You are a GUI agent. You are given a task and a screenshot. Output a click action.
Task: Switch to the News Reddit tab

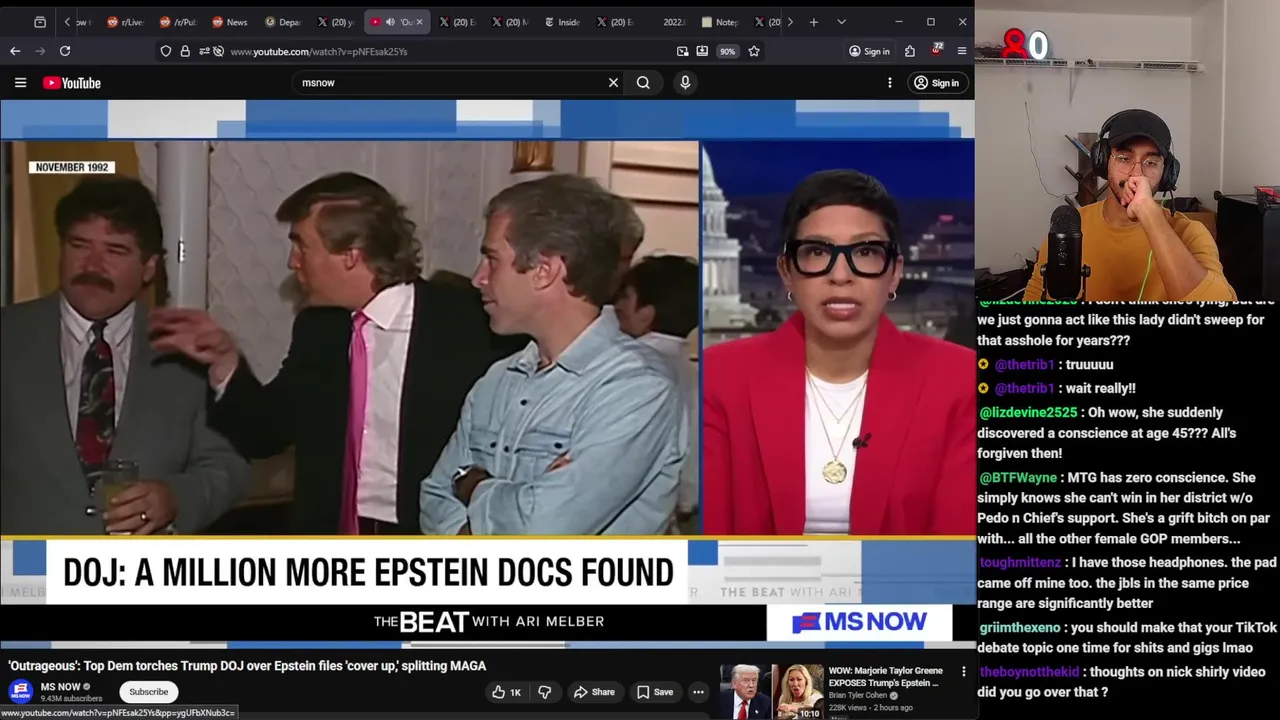pos(229,22)
